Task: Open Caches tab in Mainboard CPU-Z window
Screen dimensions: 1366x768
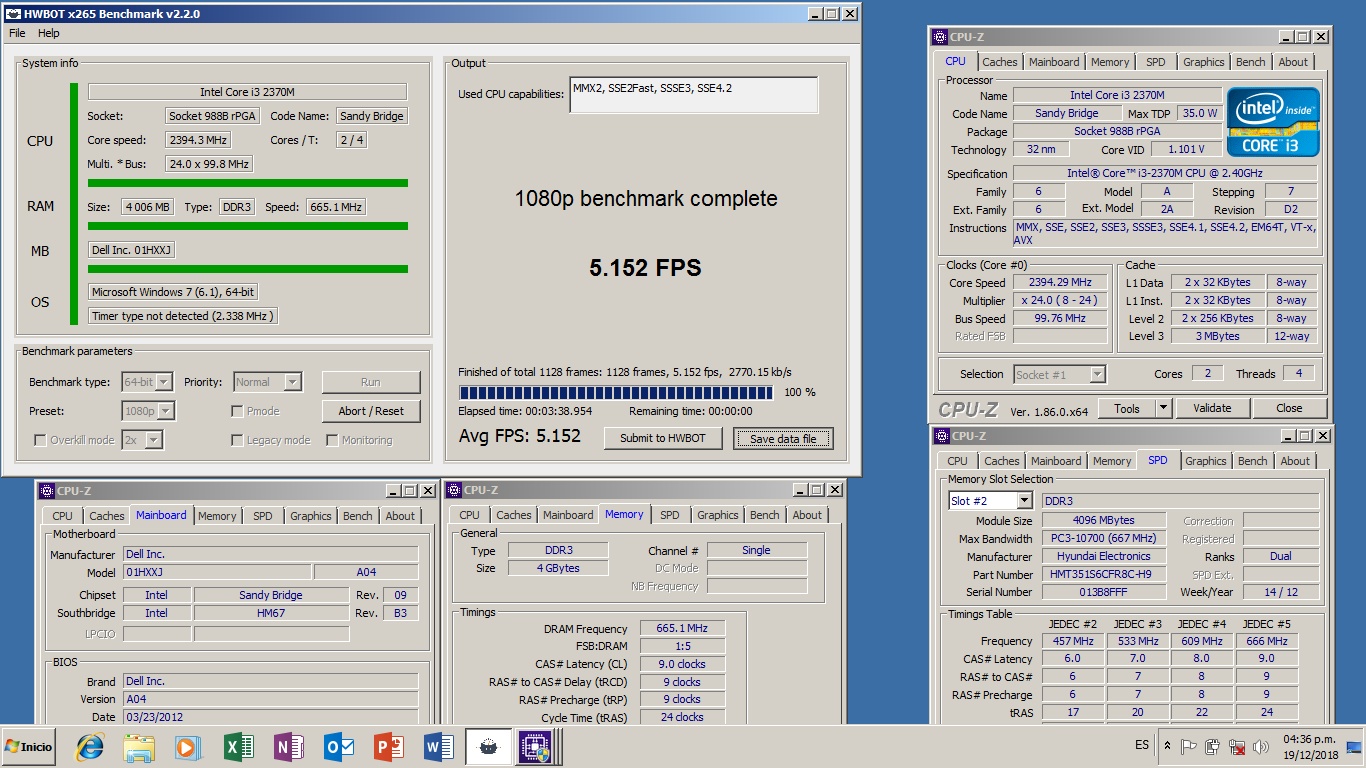Action: pos(106,516)
